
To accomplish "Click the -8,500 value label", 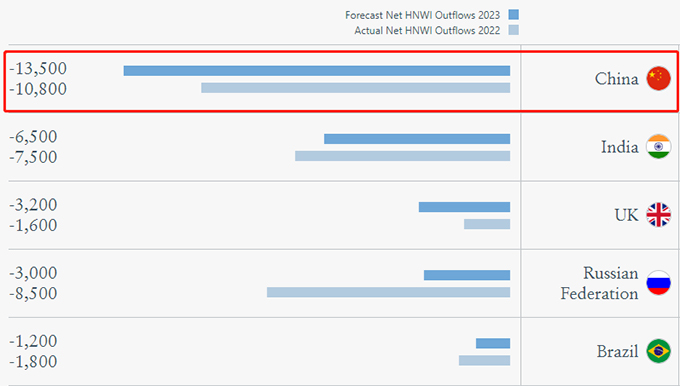I will click(x=33, y=294).
